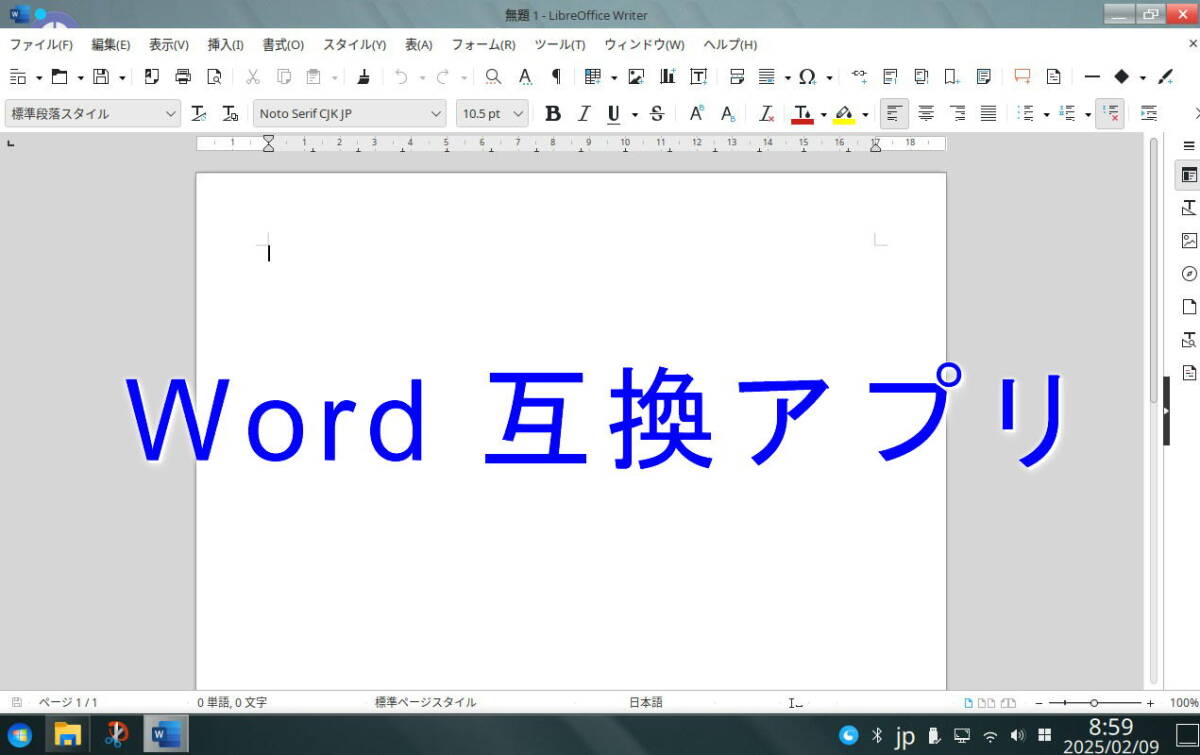Open the Noto Serif CJK JP font dropdown

[435, 113]
